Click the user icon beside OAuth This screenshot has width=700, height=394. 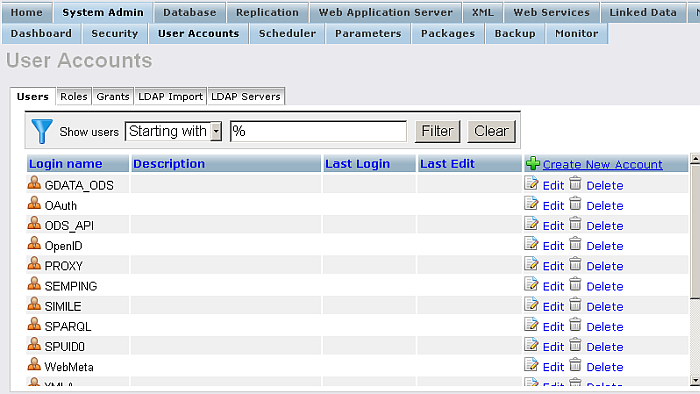tap(34, 203)
